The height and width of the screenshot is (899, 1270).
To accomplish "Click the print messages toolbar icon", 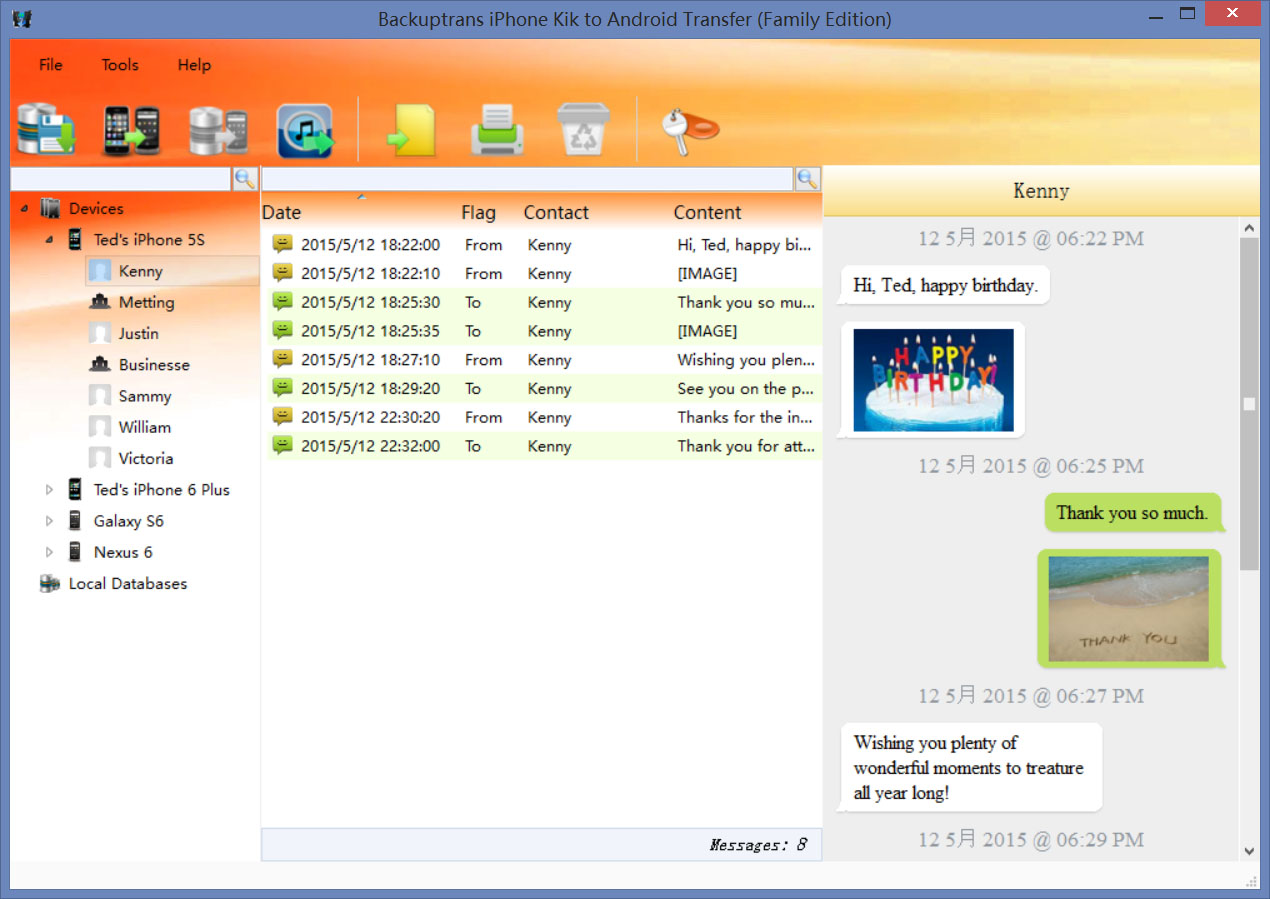I will click(x=497, y=131).
